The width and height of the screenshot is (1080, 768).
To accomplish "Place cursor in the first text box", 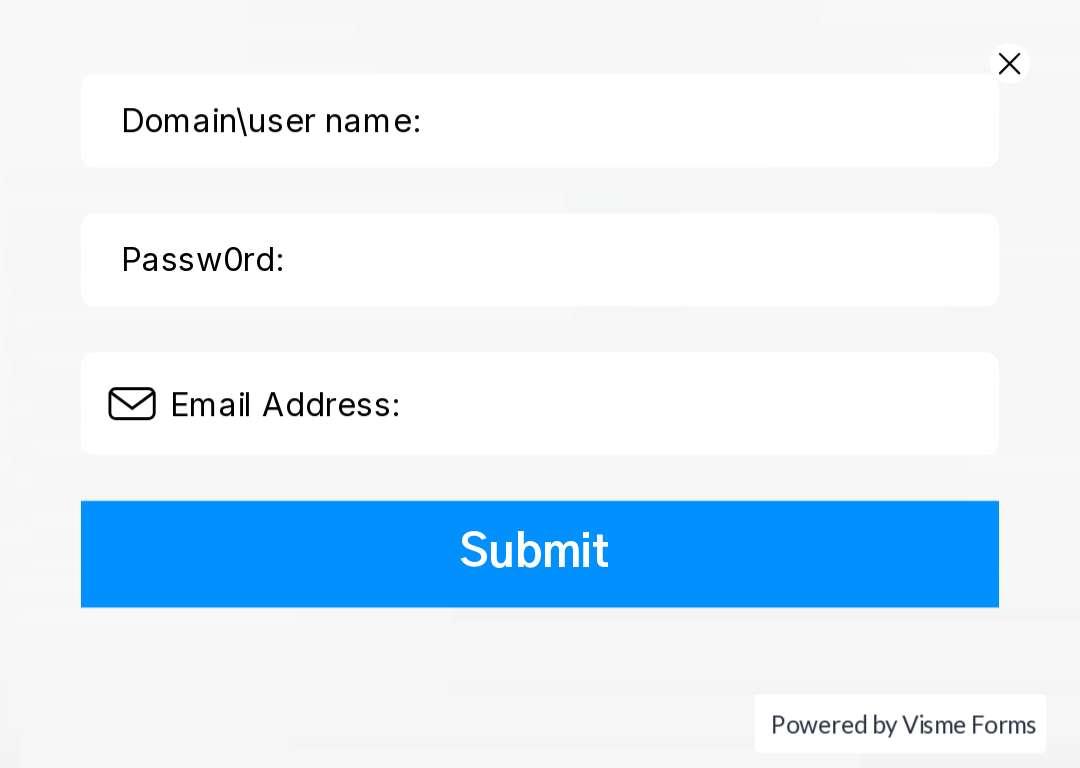I will pos(539,121).
